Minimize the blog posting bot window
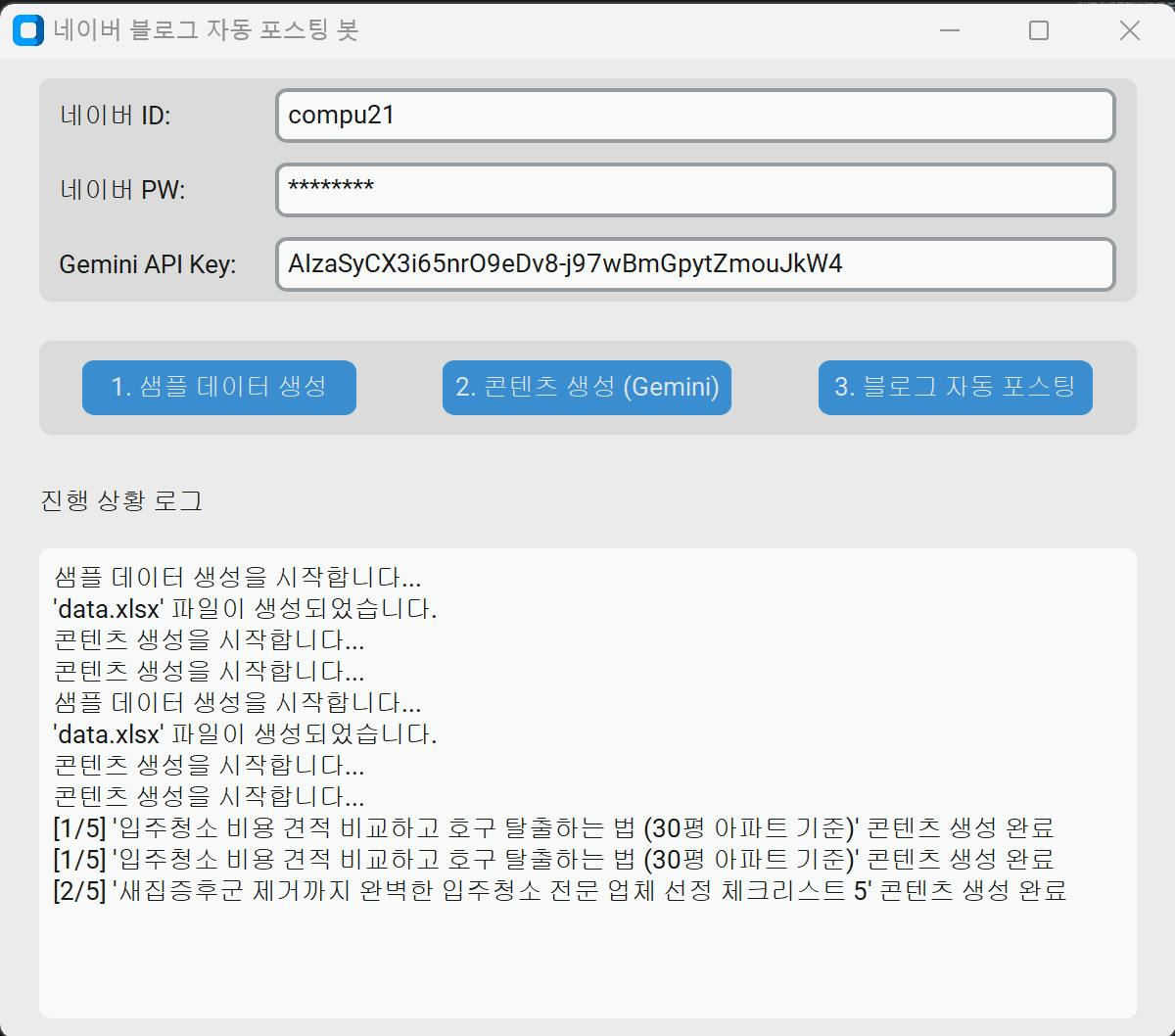Screen dimensions: 1175x1036 (x=948, y=30)
